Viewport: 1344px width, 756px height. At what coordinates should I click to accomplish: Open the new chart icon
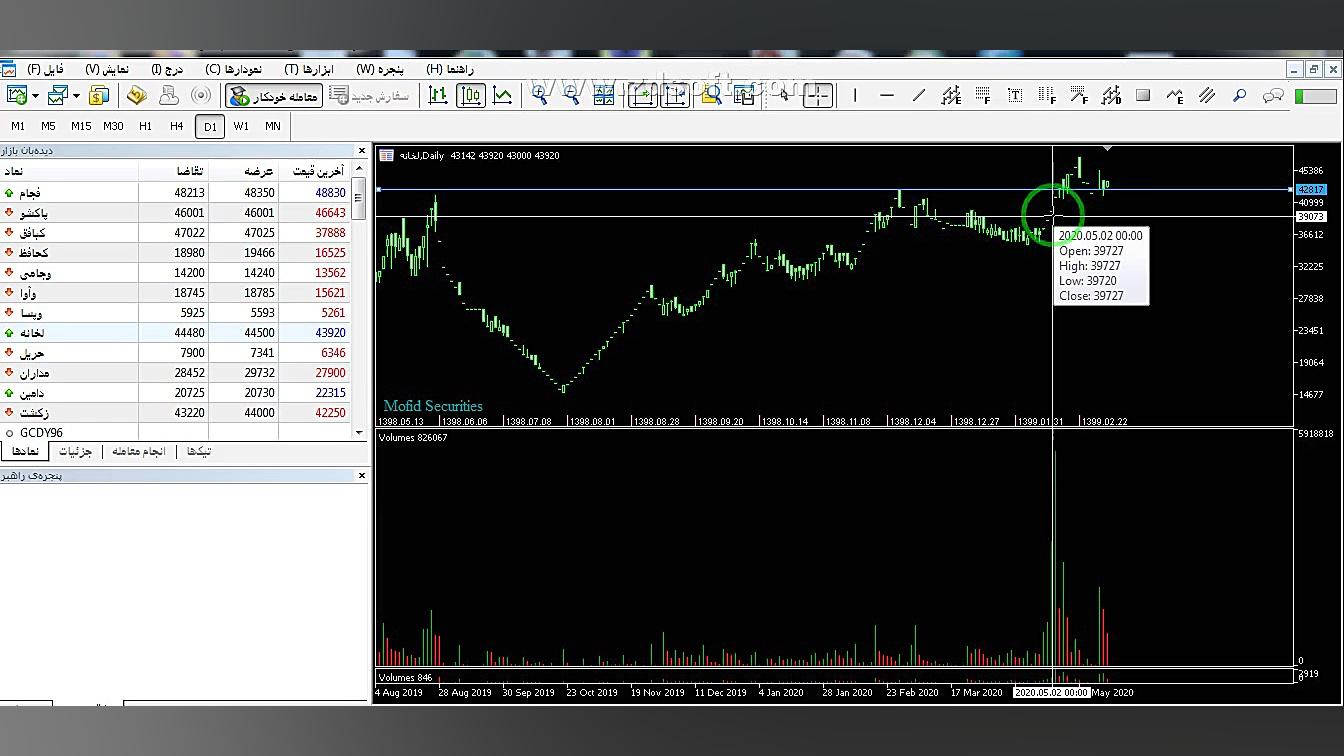point(17,95)
